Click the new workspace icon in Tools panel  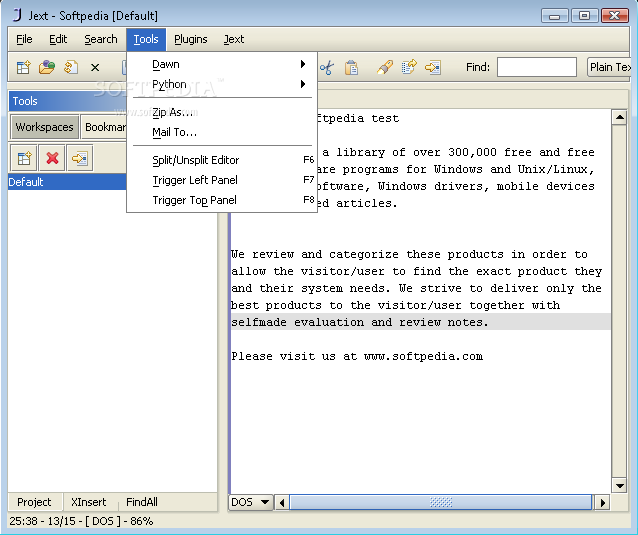[x=24, y=158]
